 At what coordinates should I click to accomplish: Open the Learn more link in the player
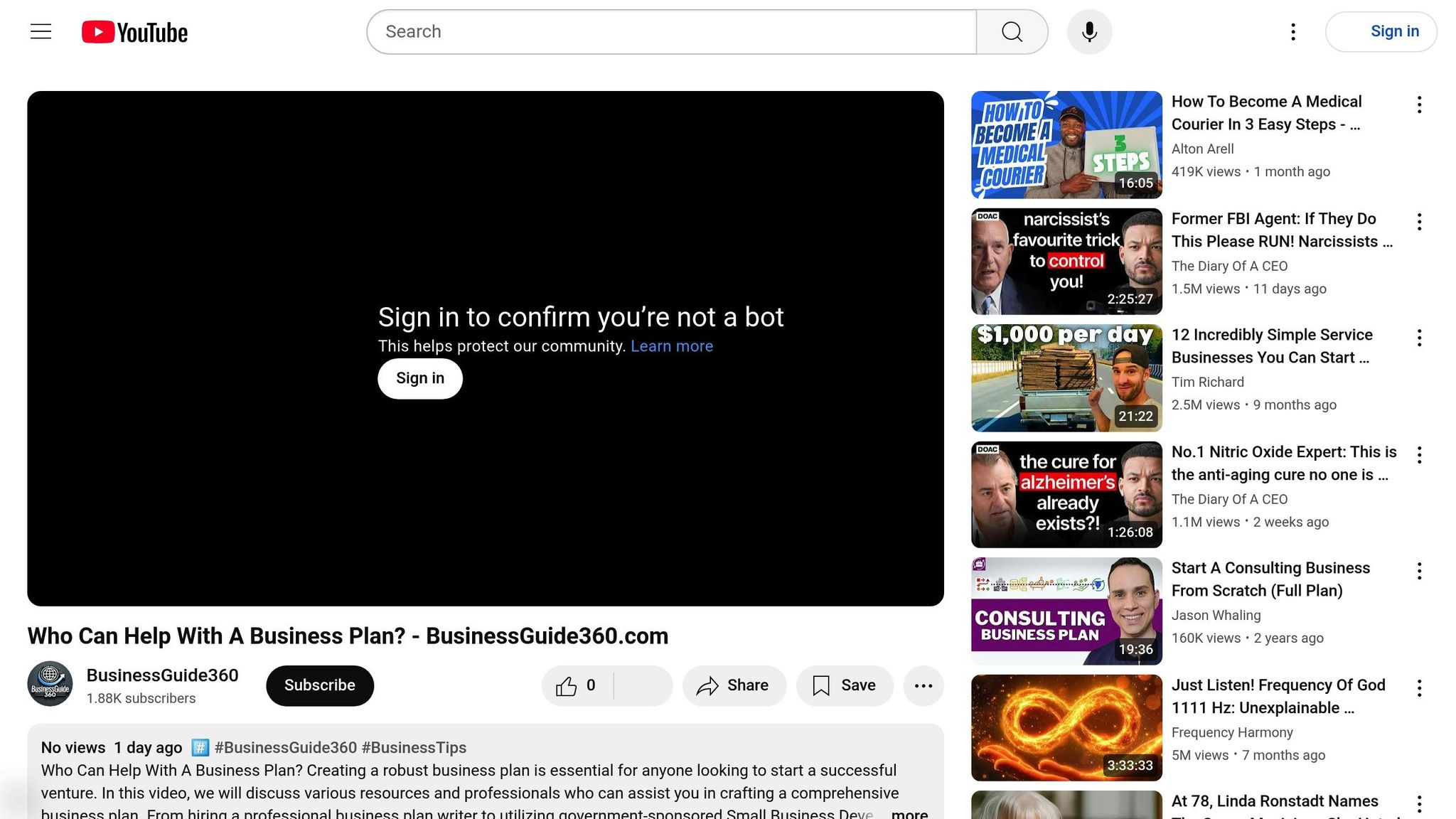672,346
